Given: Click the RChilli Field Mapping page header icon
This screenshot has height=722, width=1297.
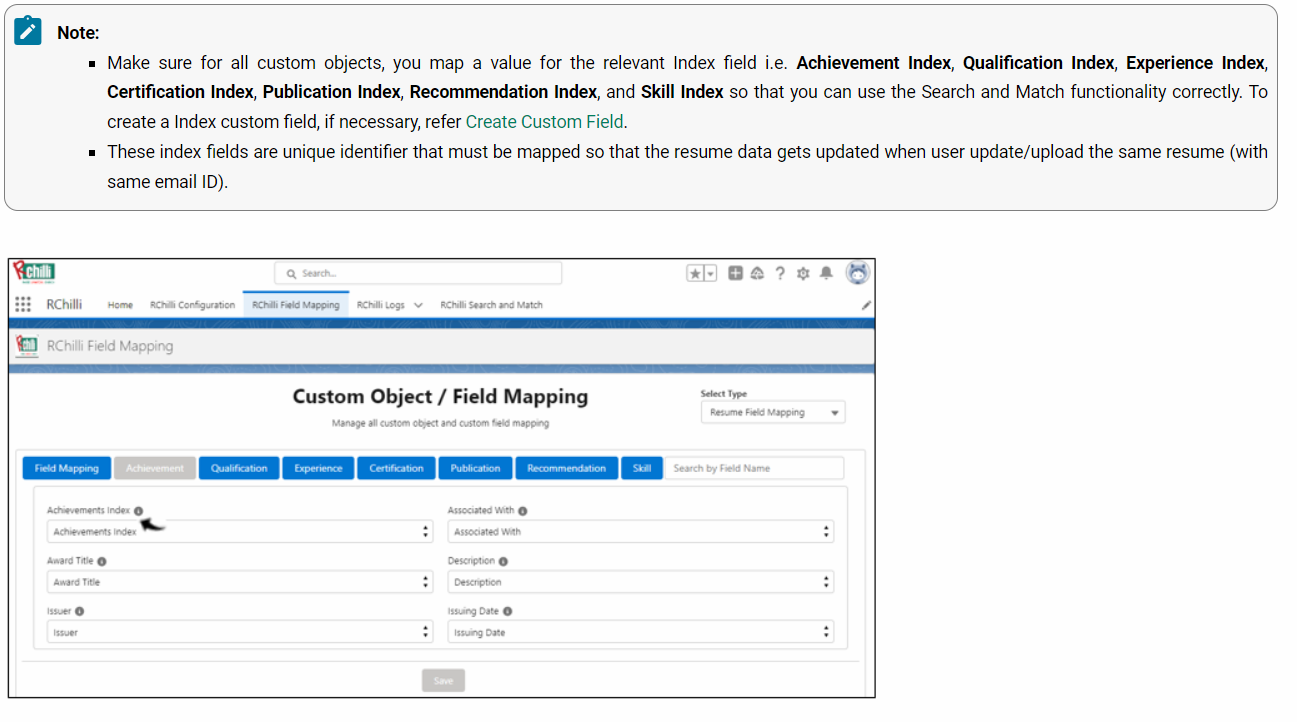Looking at the screenshot, I should click(28, 345).
